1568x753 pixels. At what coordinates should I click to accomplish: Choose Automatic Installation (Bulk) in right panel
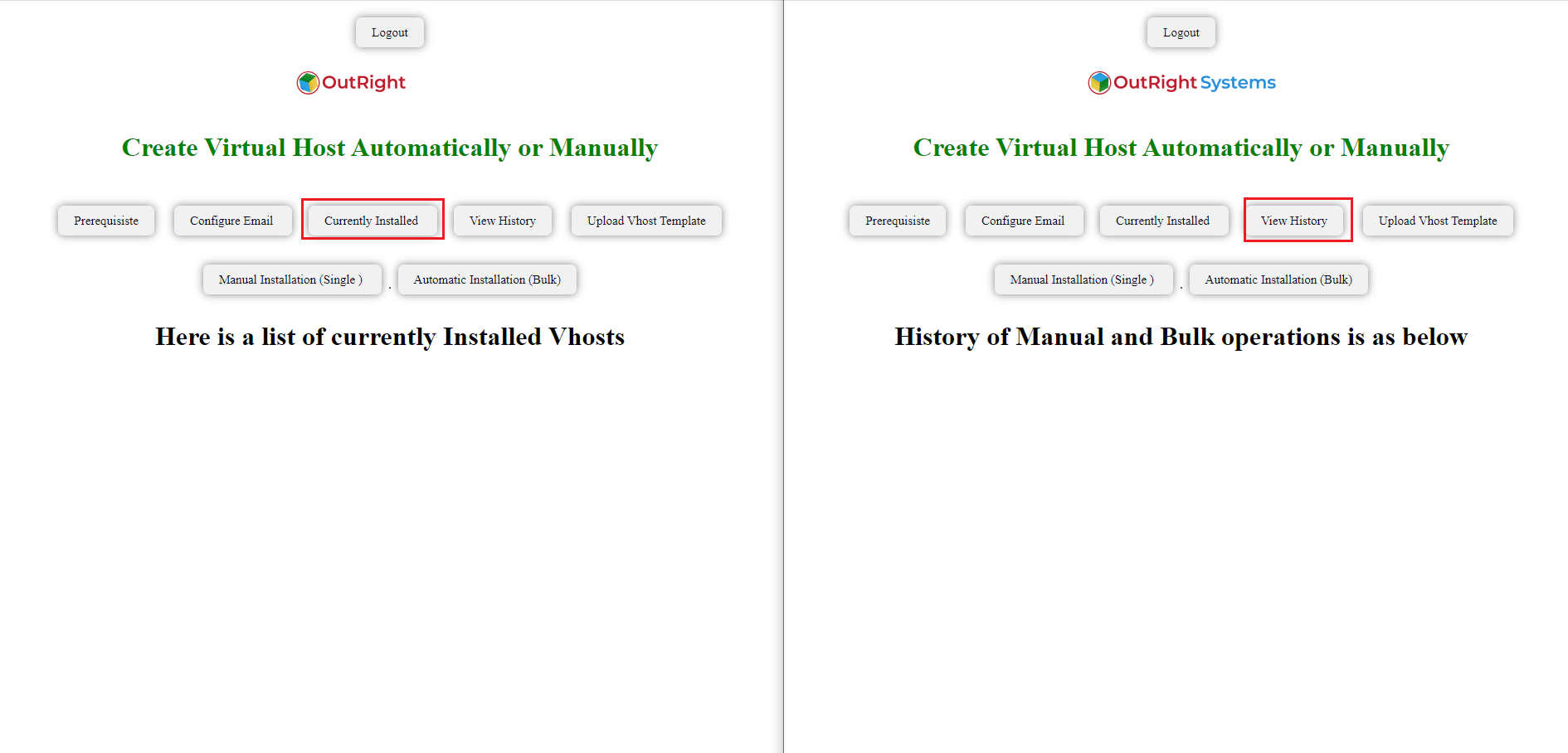tap(1278, 279)
